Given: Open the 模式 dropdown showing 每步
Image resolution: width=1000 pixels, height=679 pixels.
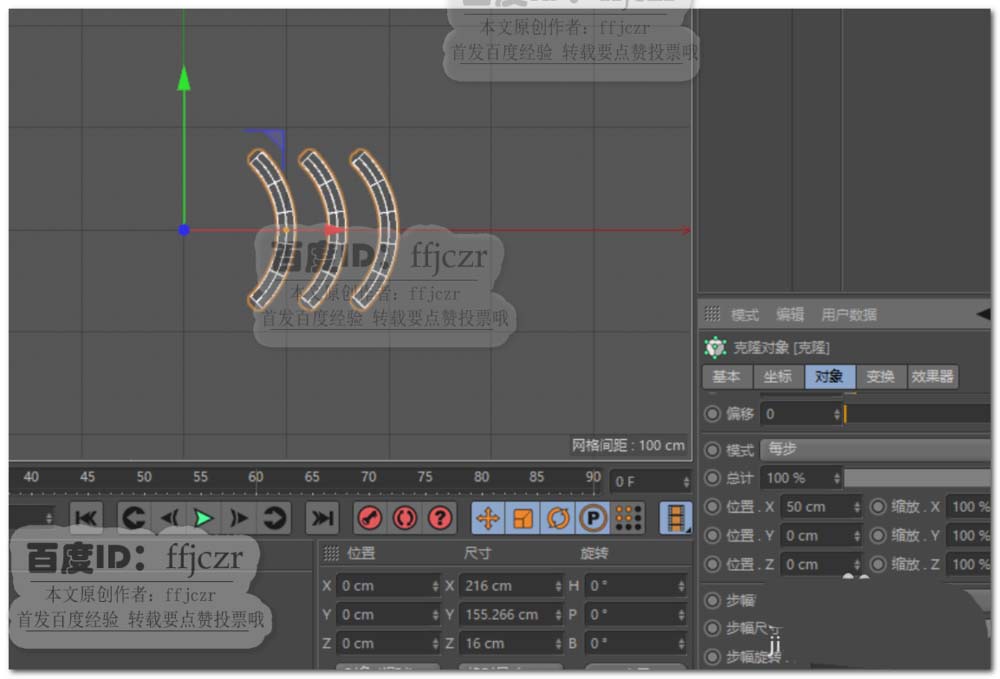Looking at the screenshot, I should (876, 449).
